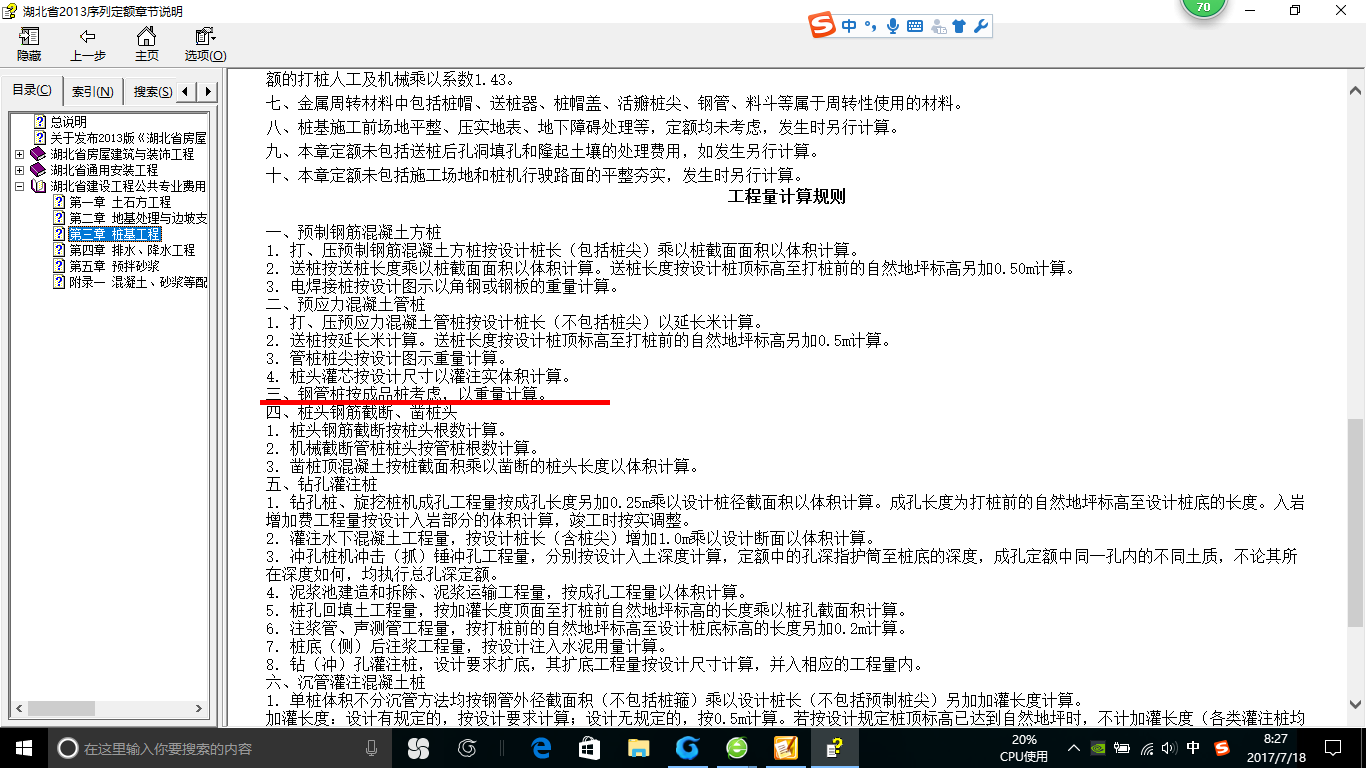
Task: Open the orange notes taskbar app
Action: point(785,747)
